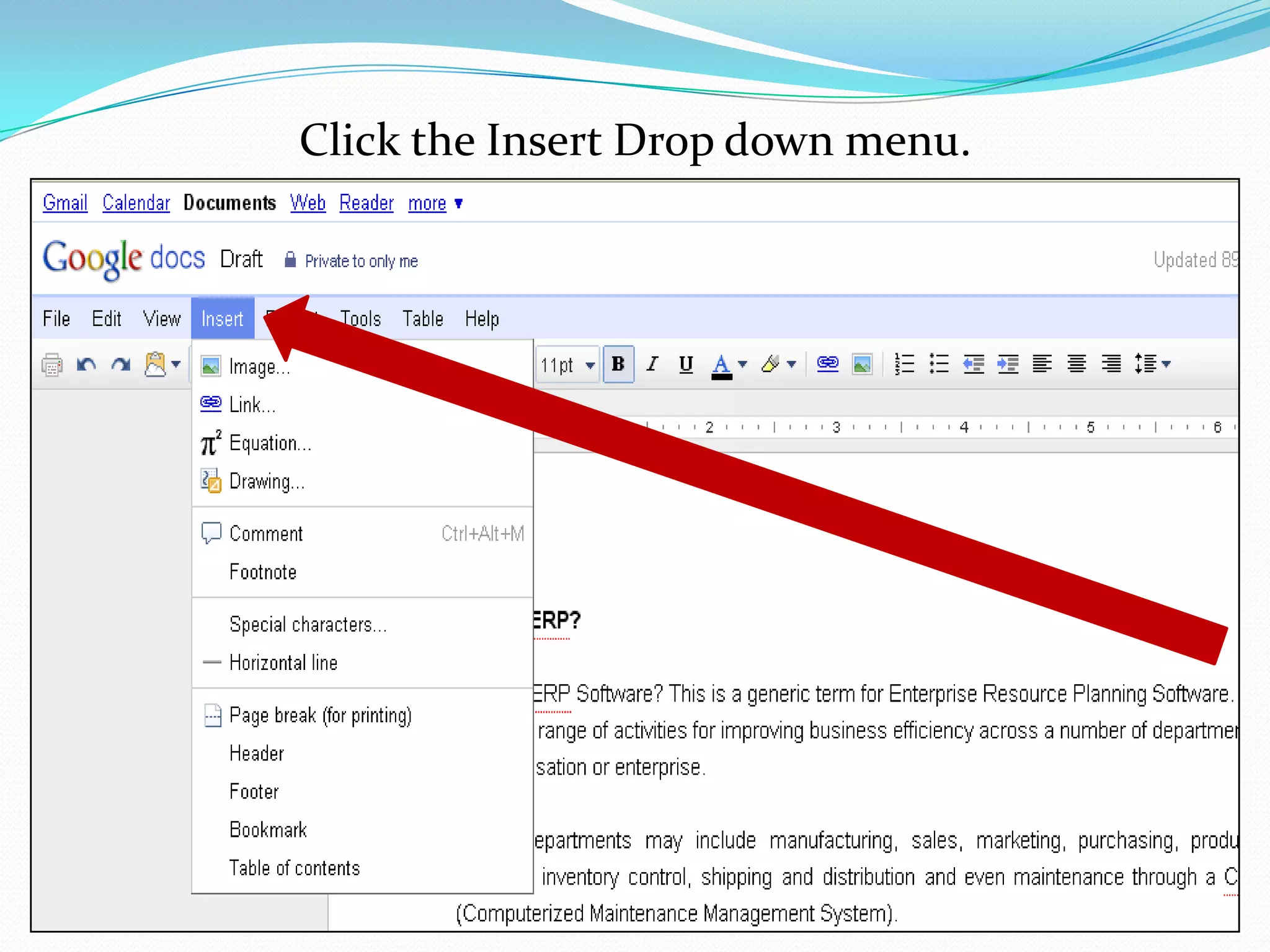Click the Redo arrow icon

[121, 364]
